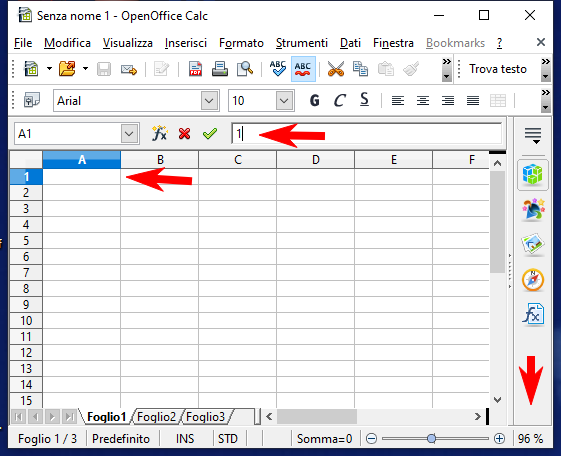Click the New spreadsheet icon
The width and height of the screenshot is (561, 456).
tap(31, 69)
